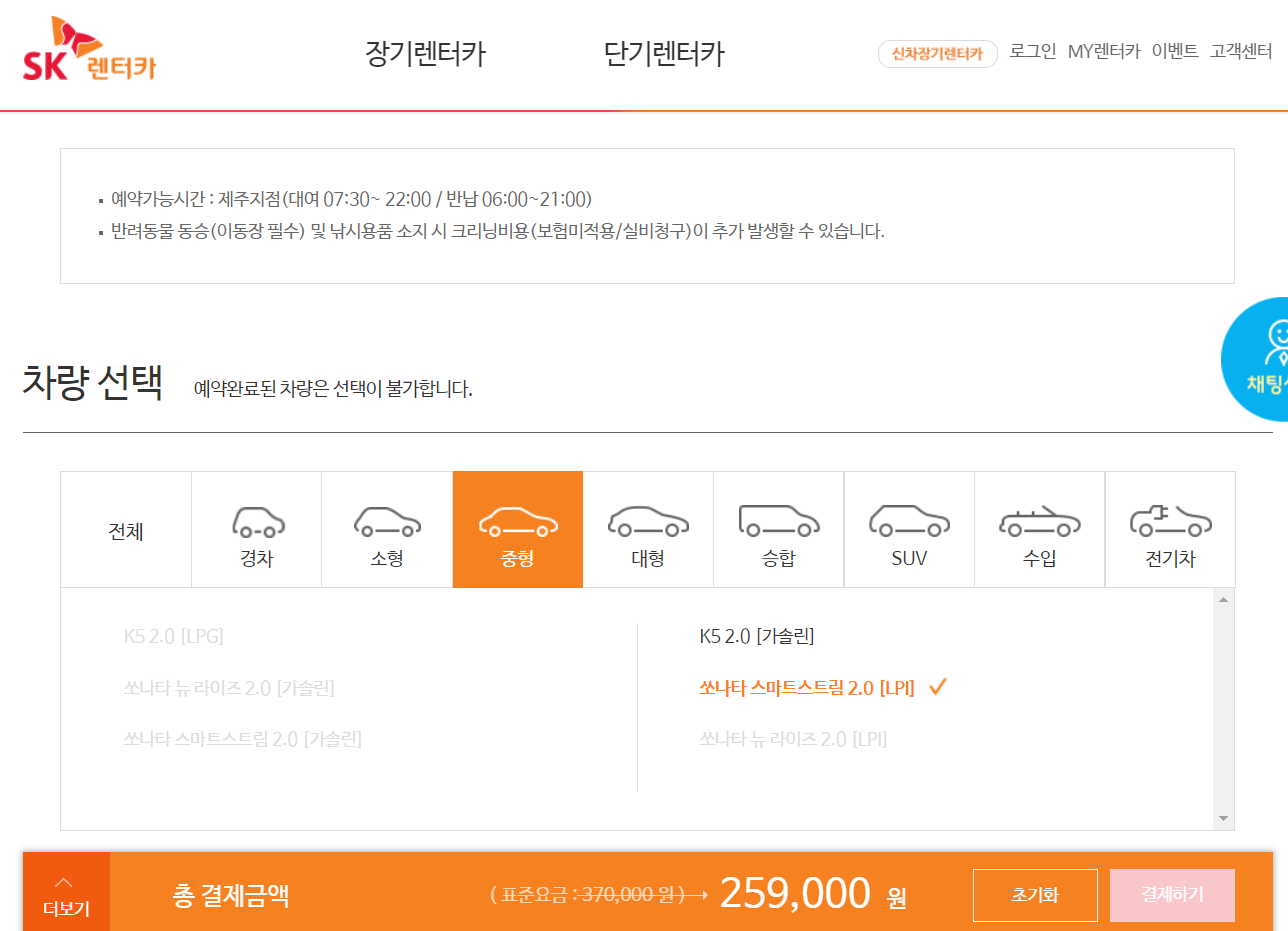Select the 전기차 electric car tab
Viewport: 1288px width, 931px height.
pos(1170,530)
